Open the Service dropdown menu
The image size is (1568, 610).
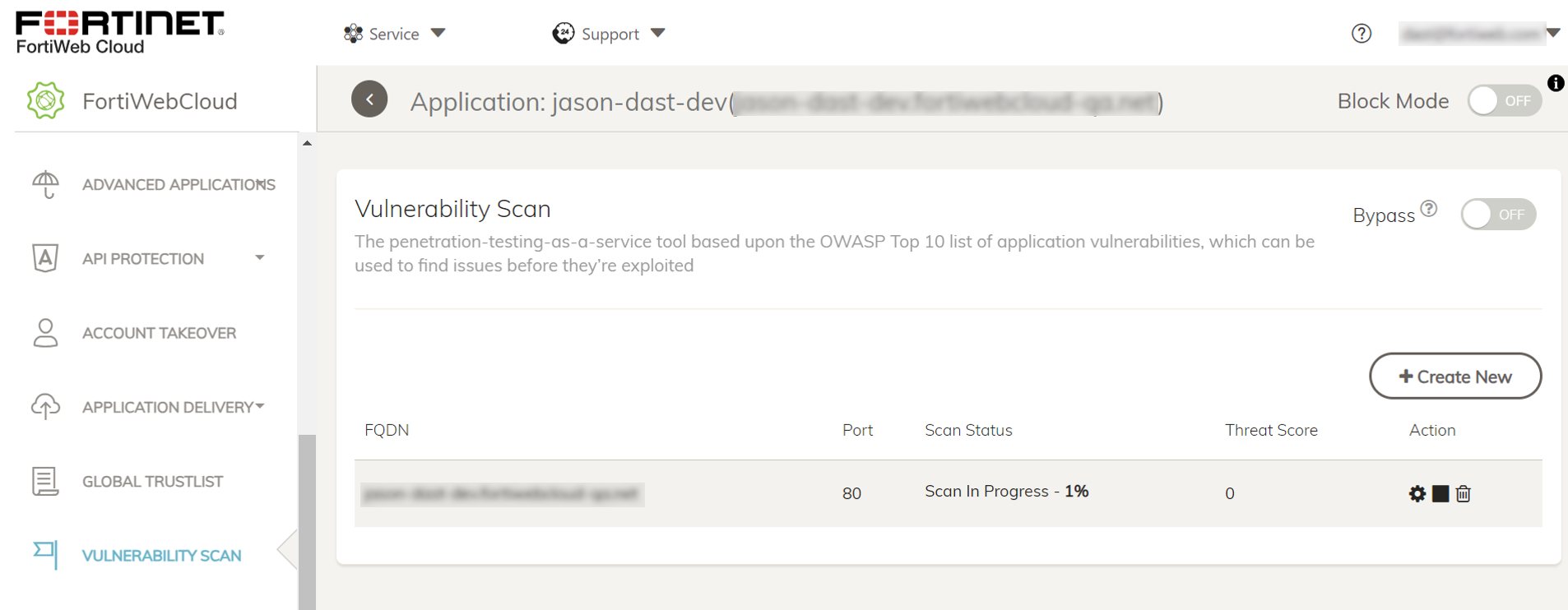[394, 34]
